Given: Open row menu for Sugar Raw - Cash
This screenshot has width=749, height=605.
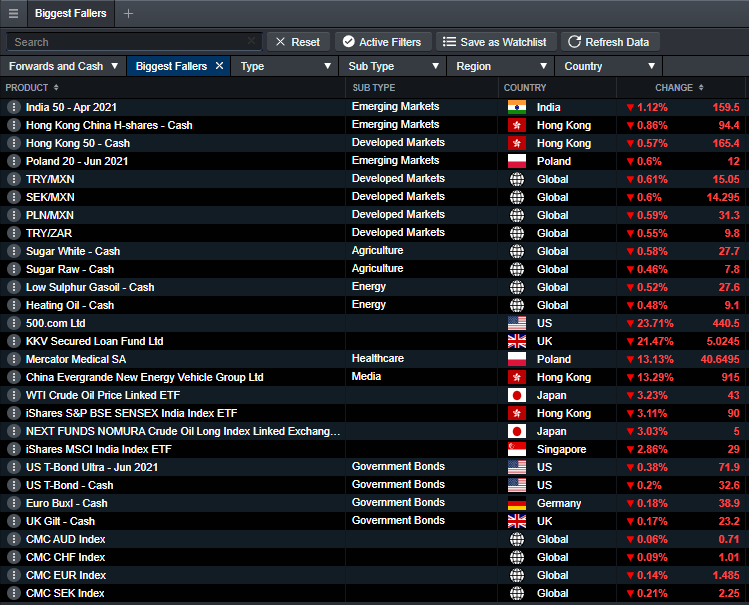Looking at the screenshot, I should coord(14,269).
